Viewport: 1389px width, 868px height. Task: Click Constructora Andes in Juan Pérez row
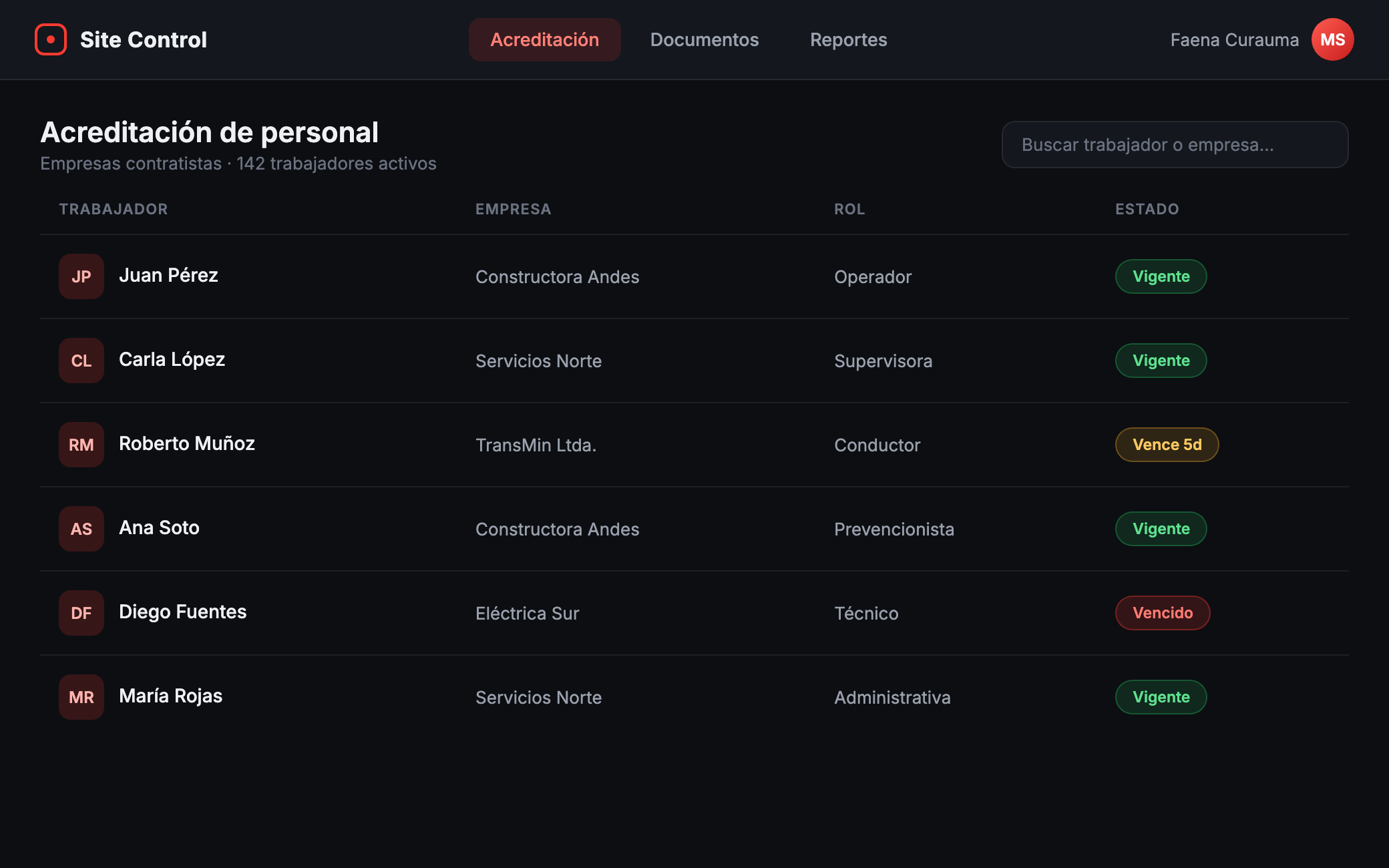click(557, 276)
